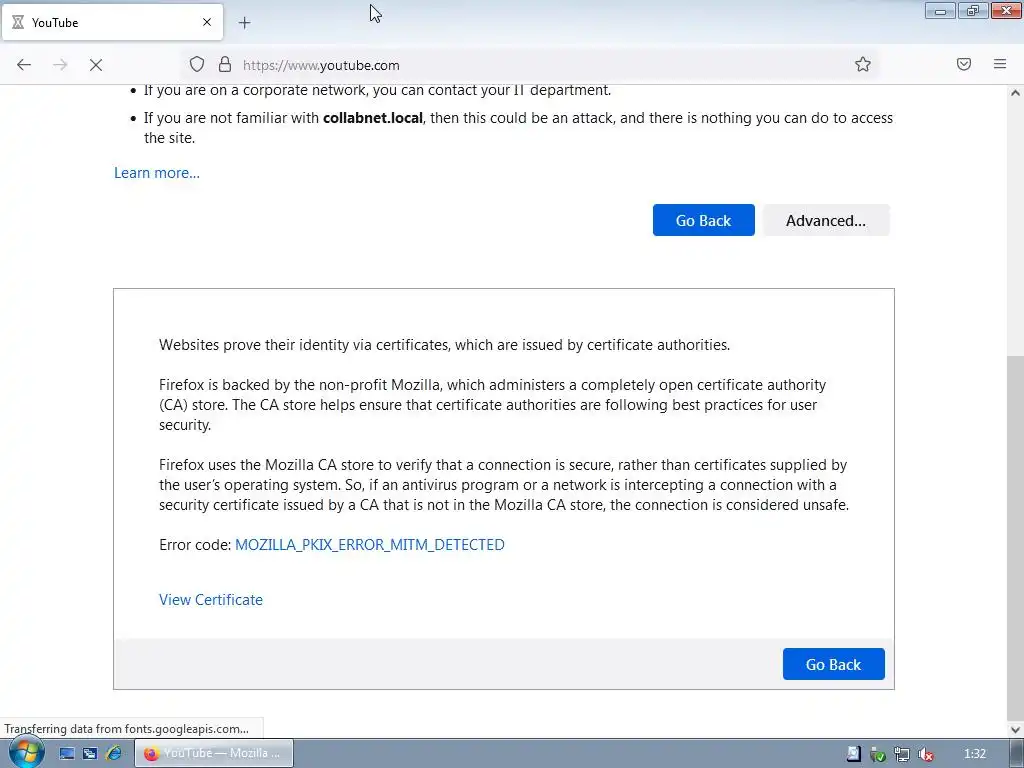Click the scrollbar up arrow
The height and width of the screenshot is (768, 1024).
(x=1015, y=93)
